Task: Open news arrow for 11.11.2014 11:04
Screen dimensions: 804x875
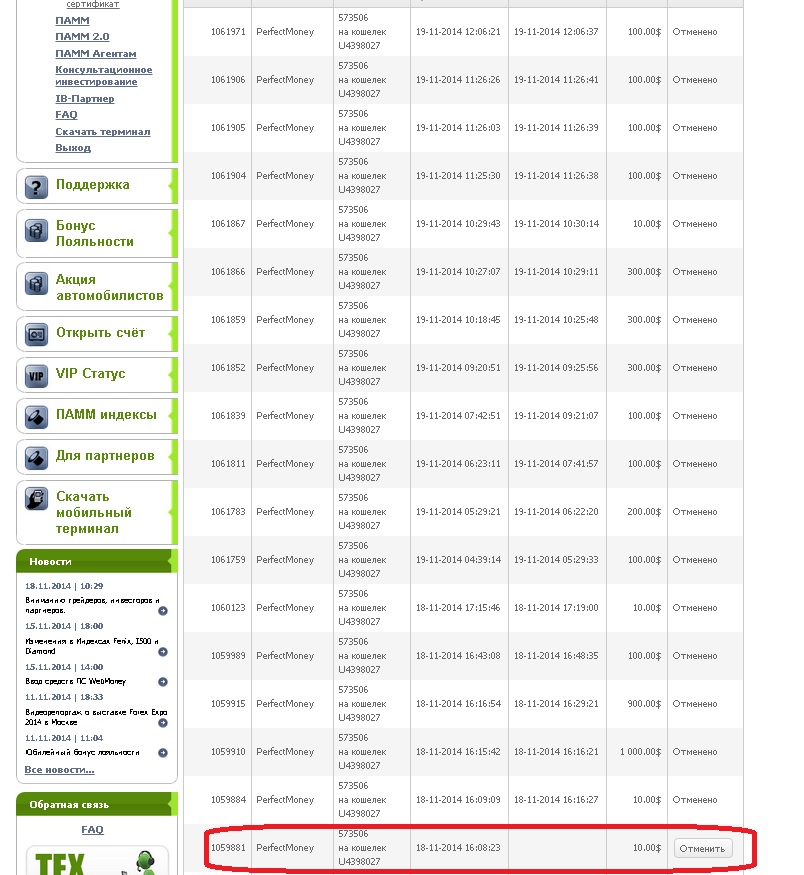Action: pos(163,753)
